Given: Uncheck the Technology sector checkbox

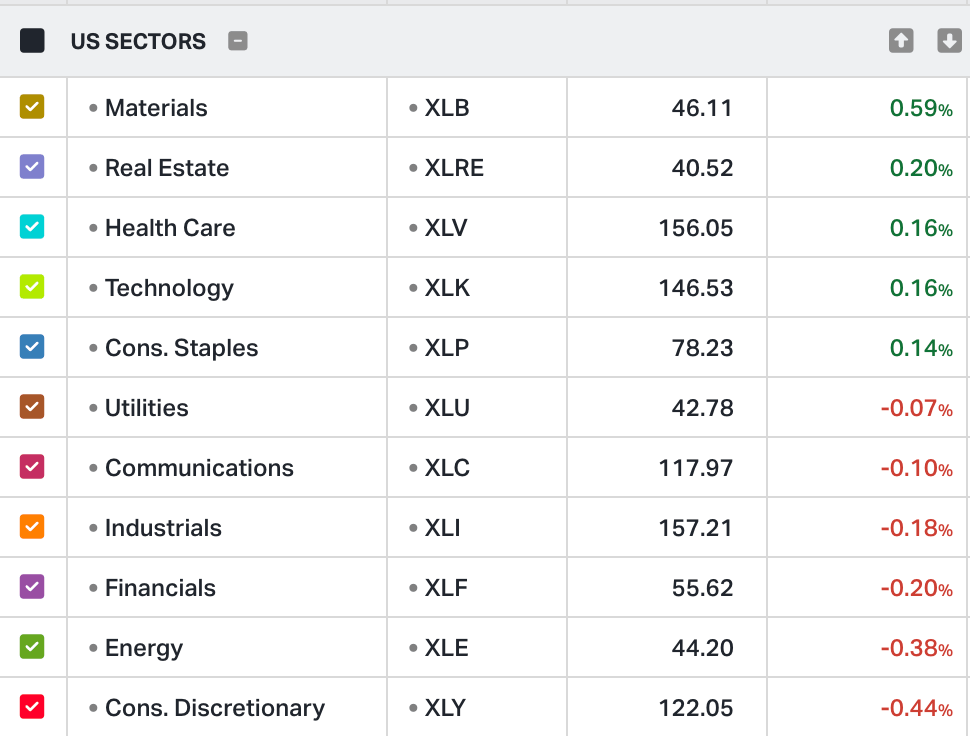Looking at the screenshot, I should [x=33, y=287].
